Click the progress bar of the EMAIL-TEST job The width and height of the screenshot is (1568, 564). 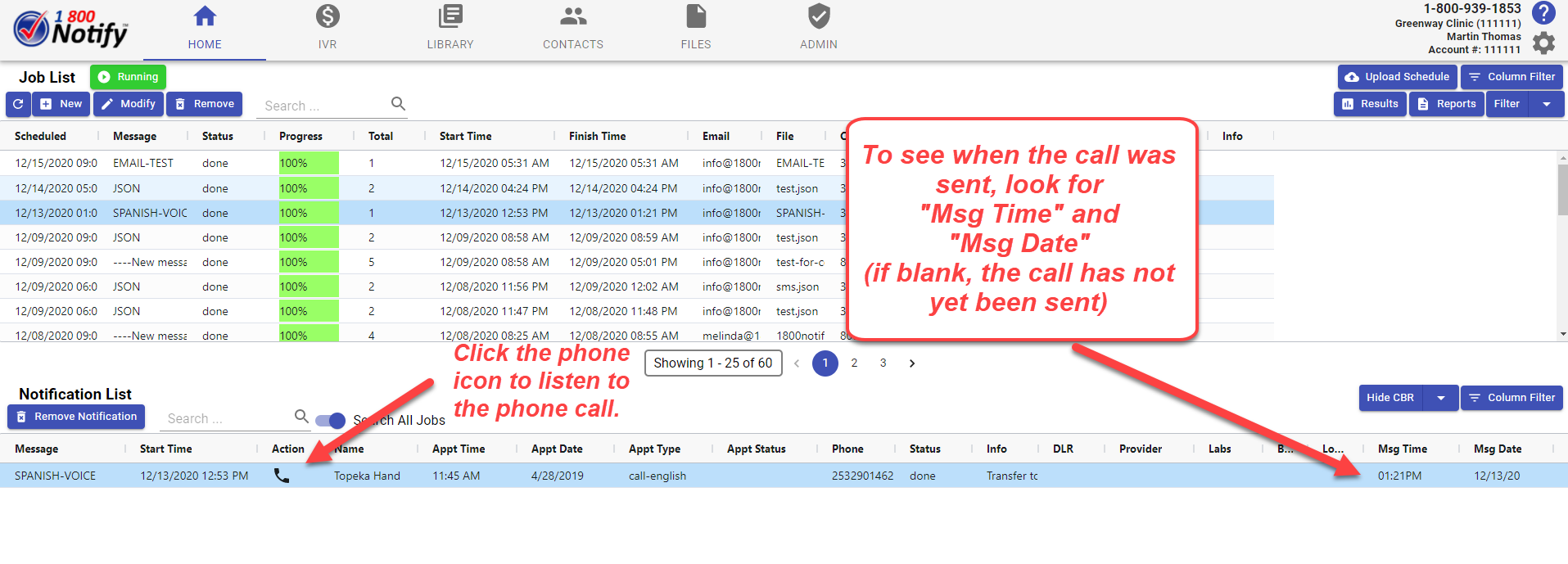[309, 163]
